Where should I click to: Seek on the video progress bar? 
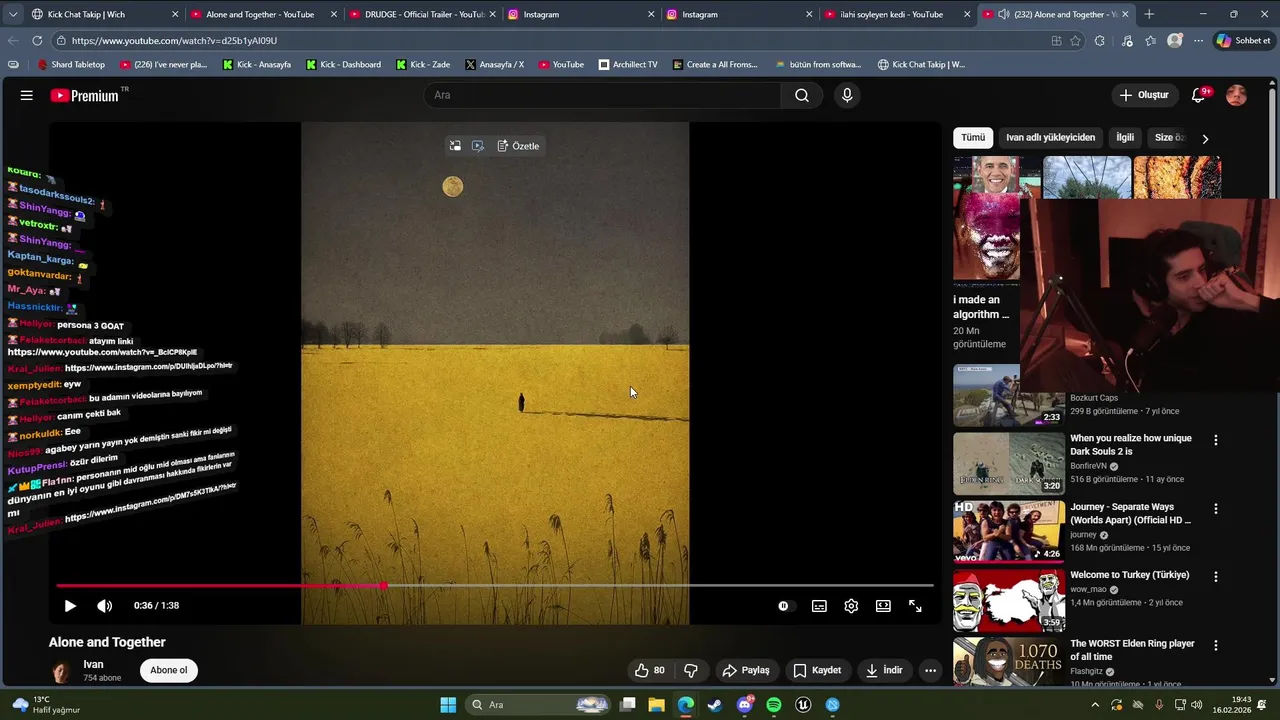pos(494,586)
